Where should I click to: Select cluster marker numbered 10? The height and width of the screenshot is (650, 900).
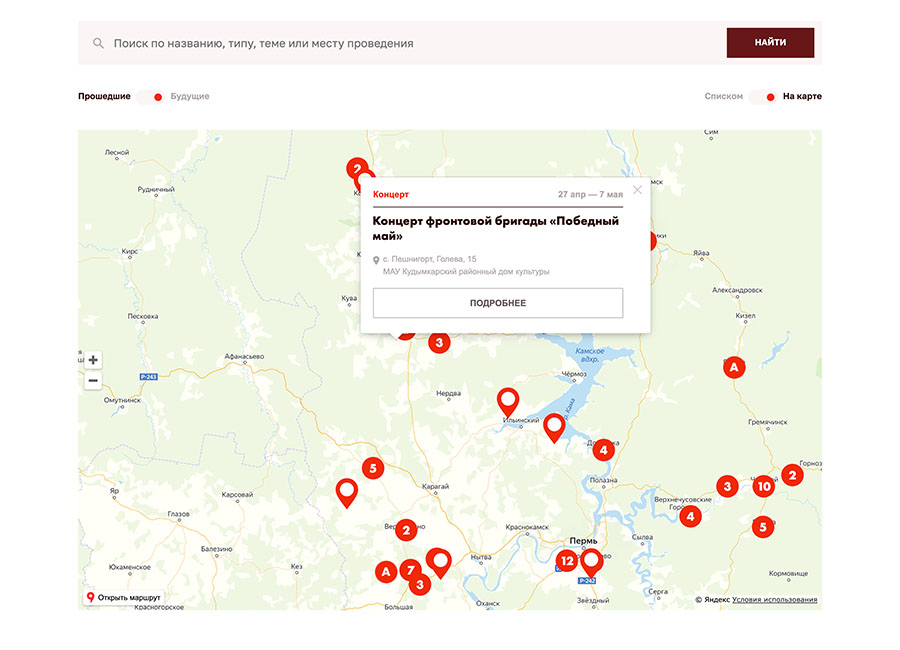pyautogui.click(x=764, y=487)
